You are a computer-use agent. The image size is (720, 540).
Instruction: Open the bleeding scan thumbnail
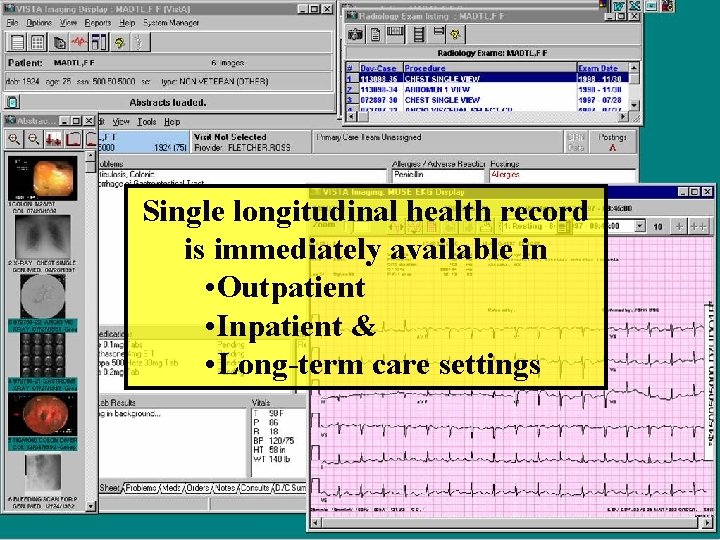[x=43, y=474]
